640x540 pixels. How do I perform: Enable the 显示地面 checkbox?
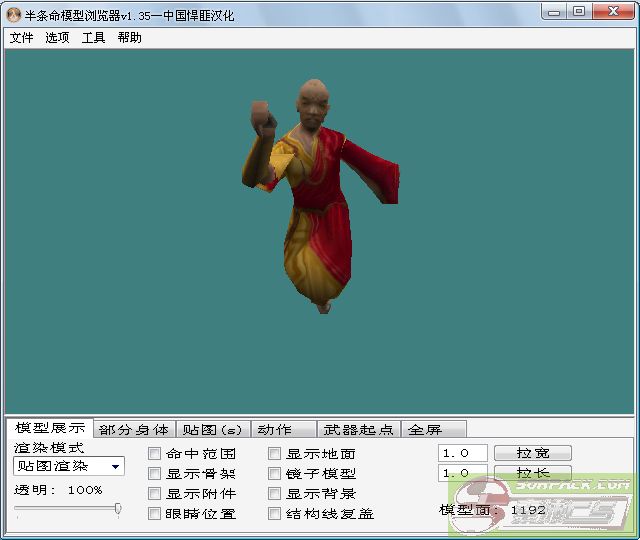[x=275, y=454]
